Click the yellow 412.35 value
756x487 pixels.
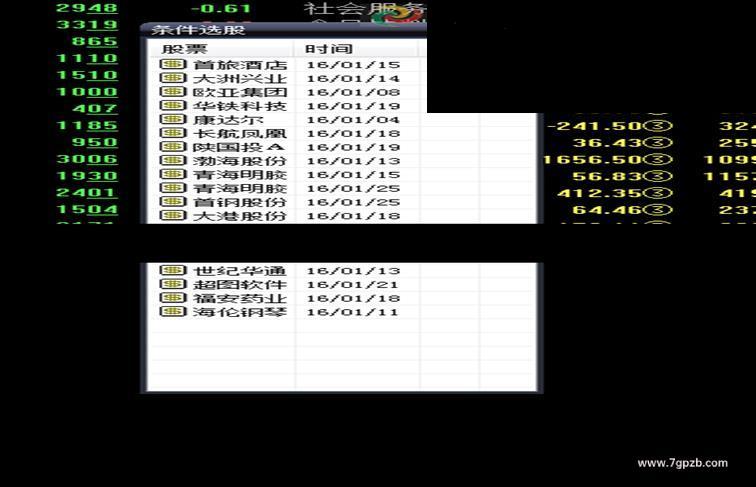coord(600,193)
